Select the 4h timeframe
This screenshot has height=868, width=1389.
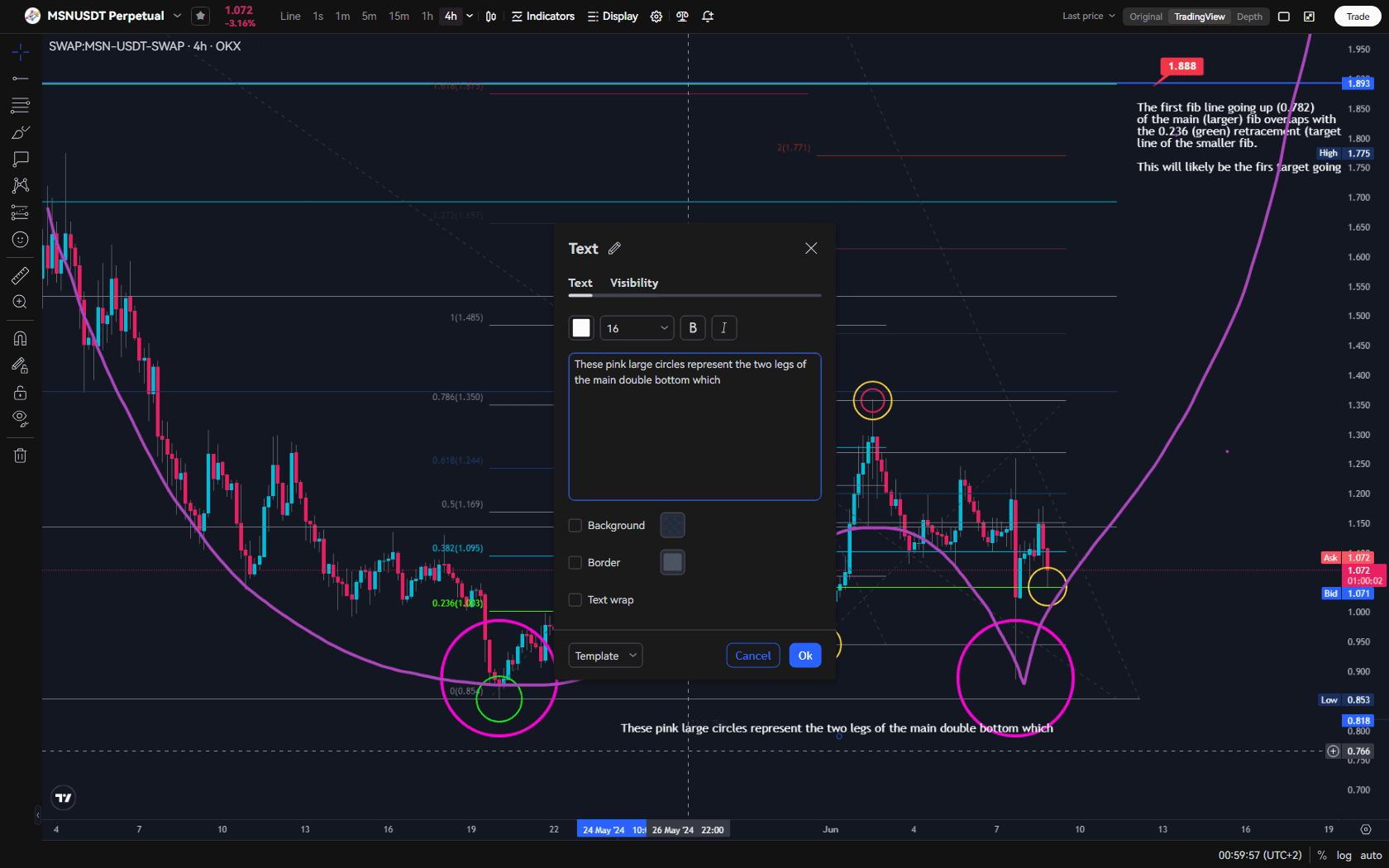point(451,16)
